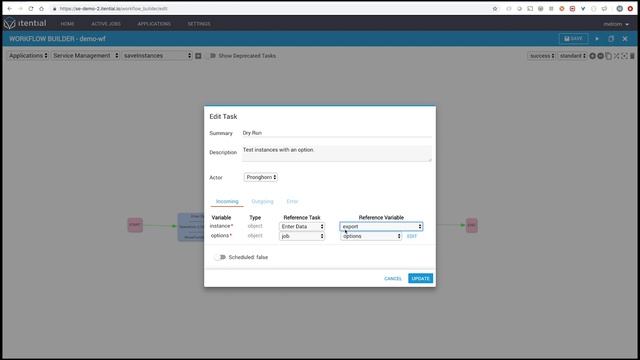Click the 'WORKFLOW BUILDER - demo-wf' title
The height and width of the screenshot is (360, 640).
57,39
